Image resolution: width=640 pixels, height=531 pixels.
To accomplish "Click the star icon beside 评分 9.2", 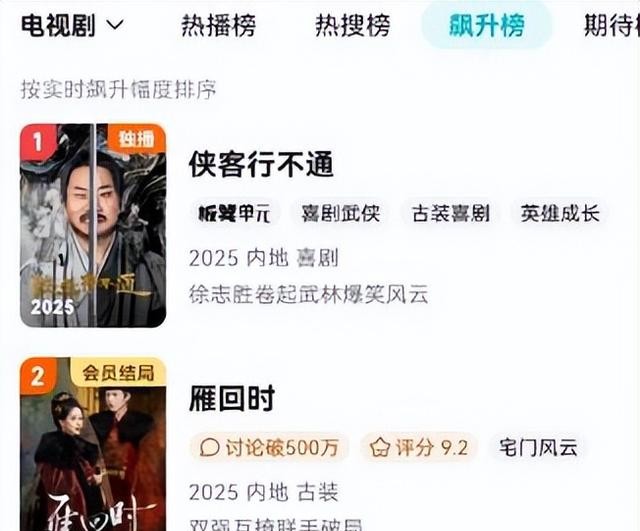I will click(x=380, y=447).
